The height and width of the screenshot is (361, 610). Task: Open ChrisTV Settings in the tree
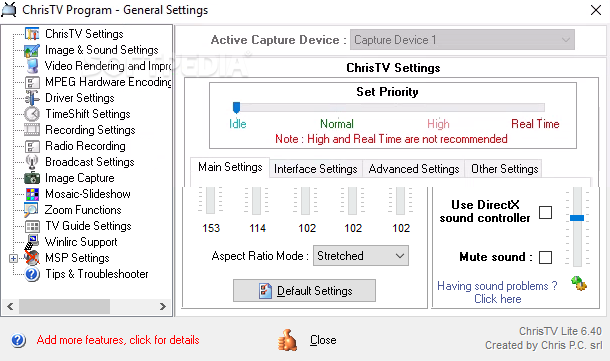coord(84,34)
